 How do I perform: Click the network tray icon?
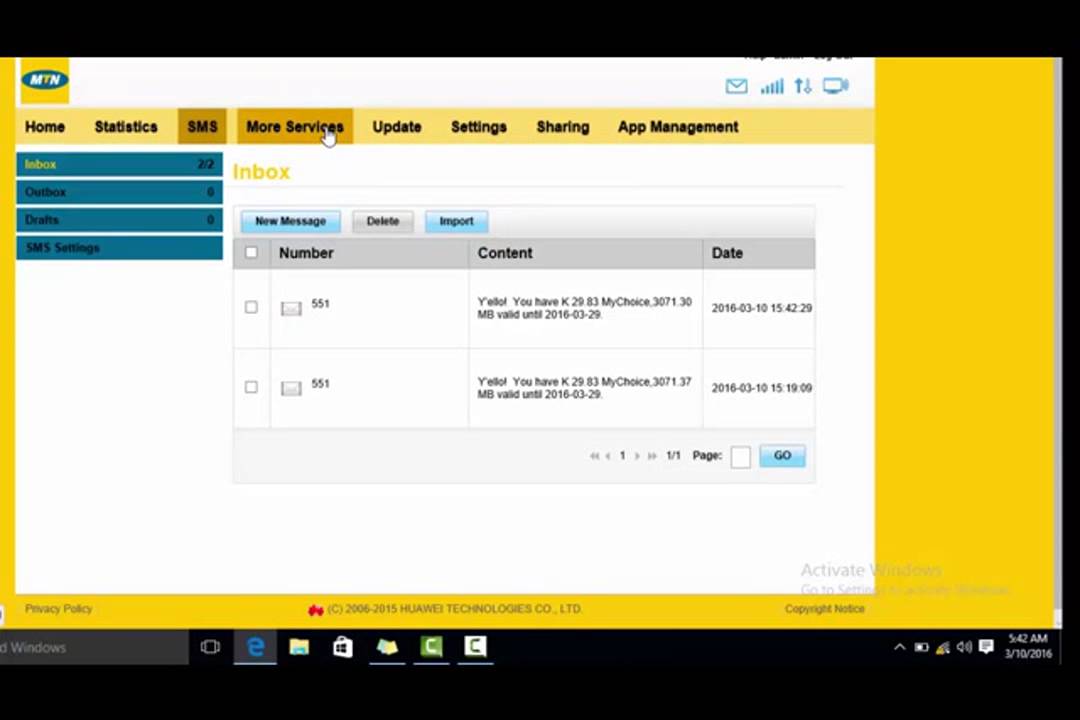click(943, 647)
